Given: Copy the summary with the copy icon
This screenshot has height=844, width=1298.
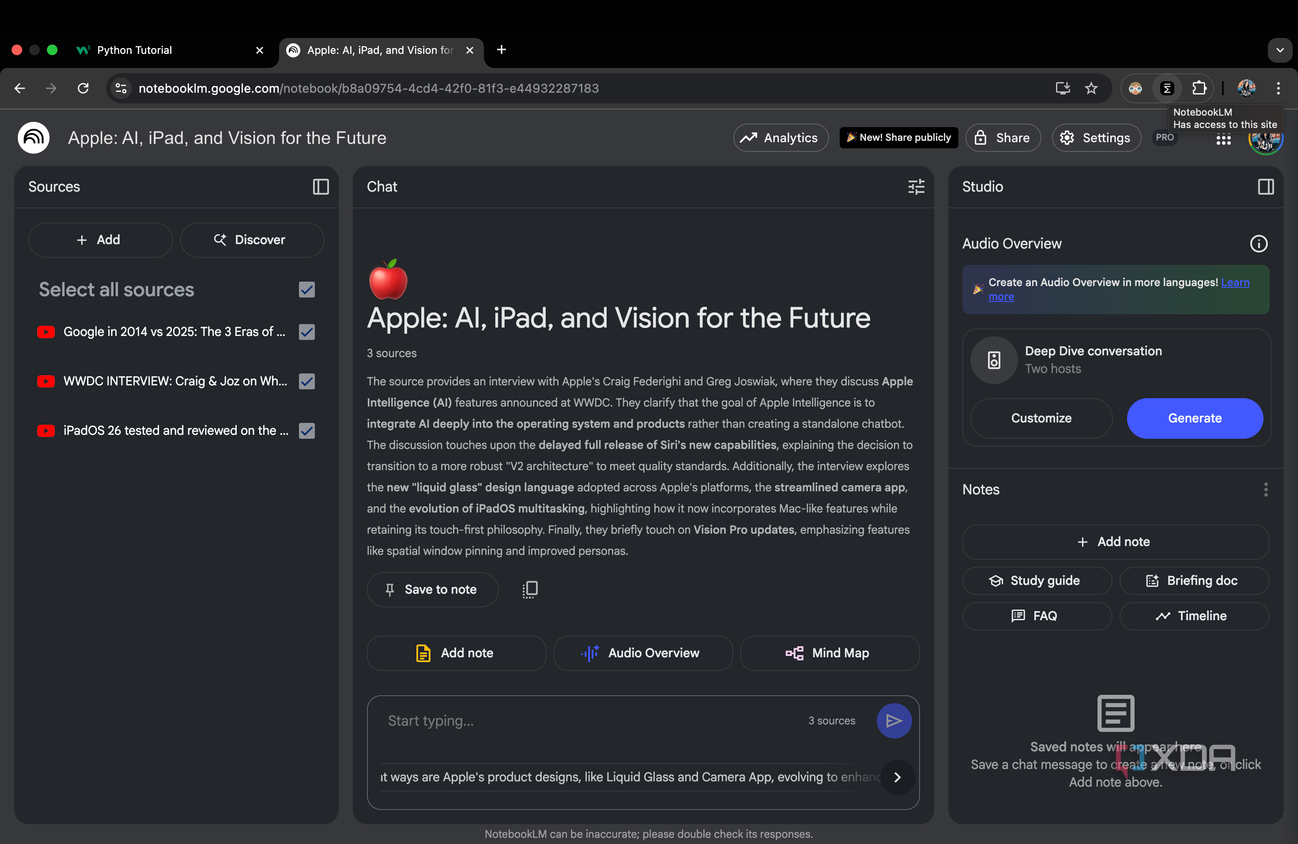Looking at the screenshot, I should (530, 590).
